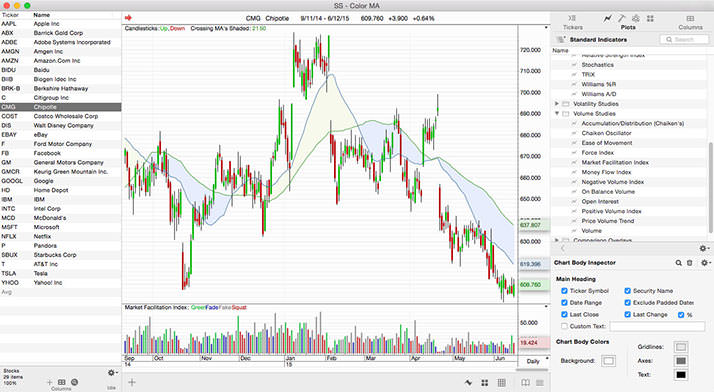The width and height of the screenshot is (714, 392).
Task: Collapse the Volume Studies group
Action: 556,113
